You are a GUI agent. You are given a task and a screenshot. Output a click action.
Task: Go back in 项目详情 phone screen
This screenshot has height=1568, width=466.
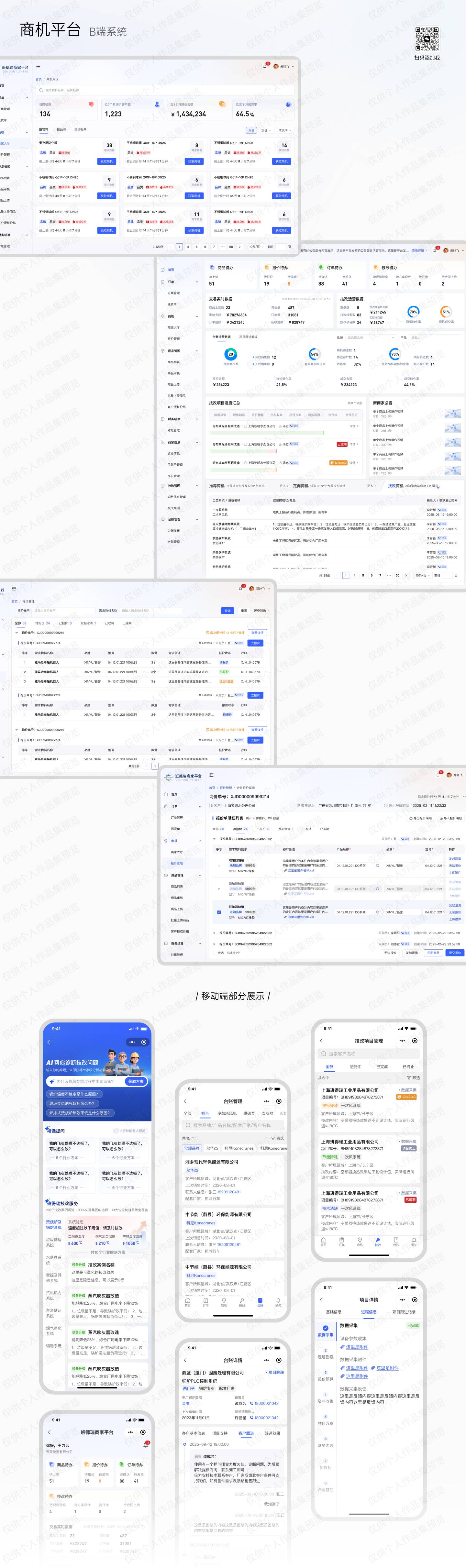(x=321, y=1299)
